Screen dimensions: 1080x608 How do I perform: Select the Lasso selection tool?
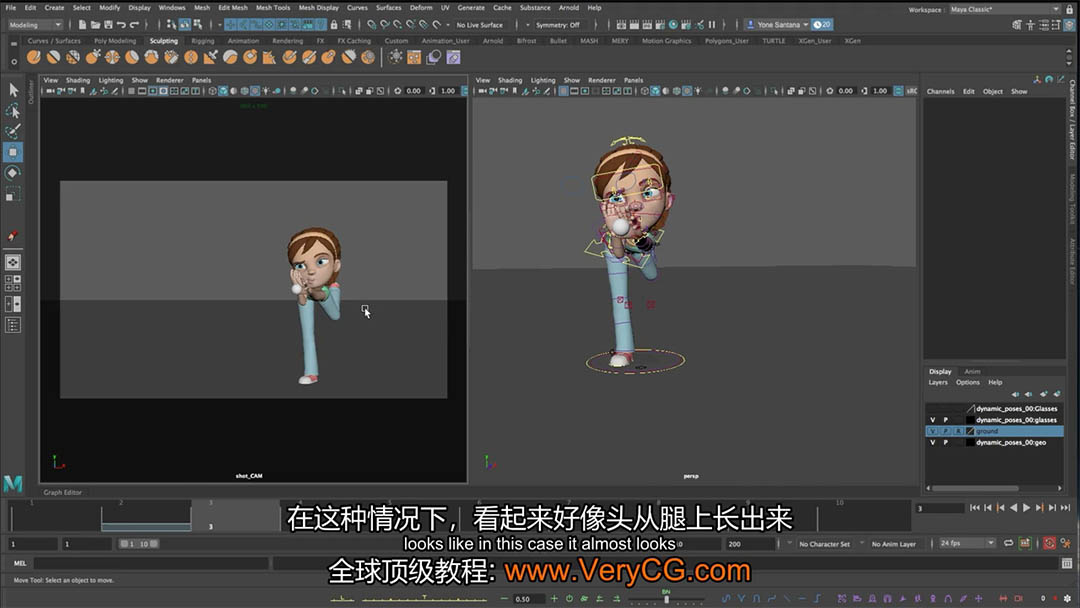(13, 111)
